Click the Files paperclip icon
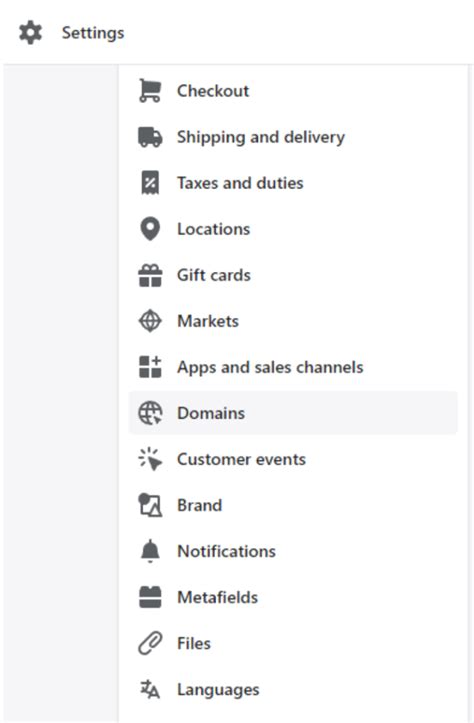The image size is (474, 723). click(x=150, y=643)
